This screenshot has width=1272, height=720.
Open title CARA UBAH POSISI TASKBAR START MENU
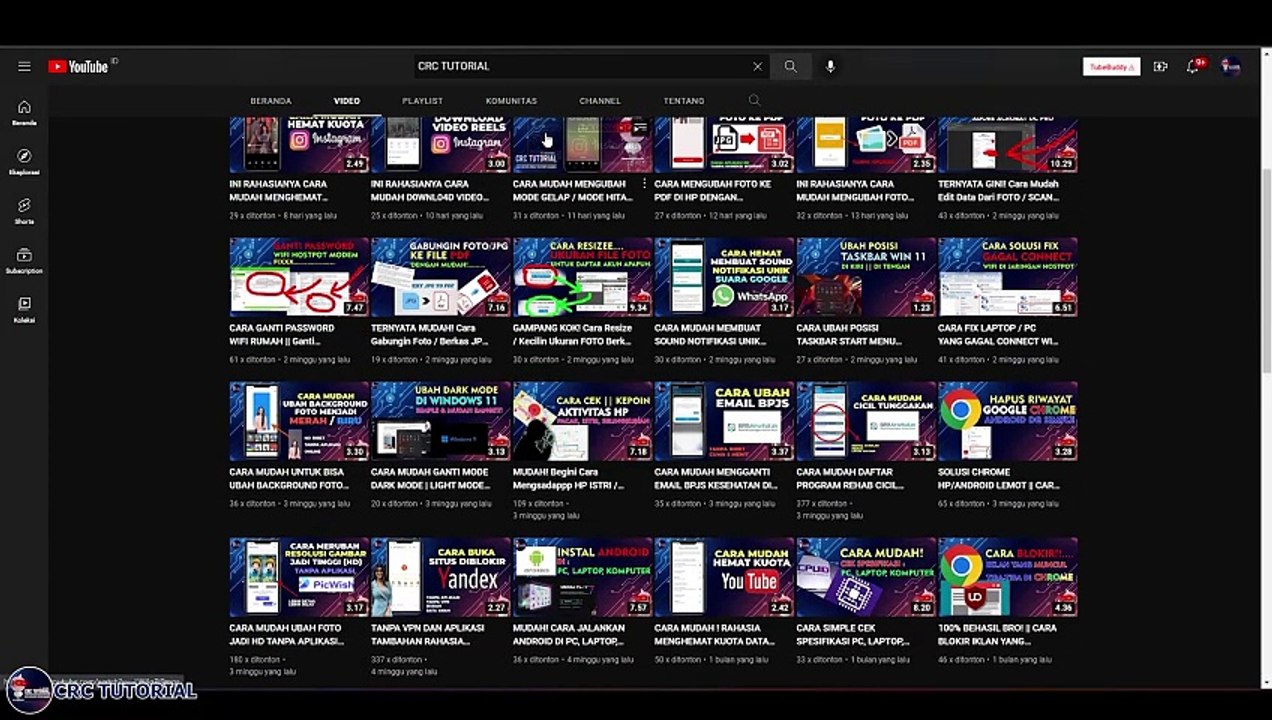[x=849, y=335]
